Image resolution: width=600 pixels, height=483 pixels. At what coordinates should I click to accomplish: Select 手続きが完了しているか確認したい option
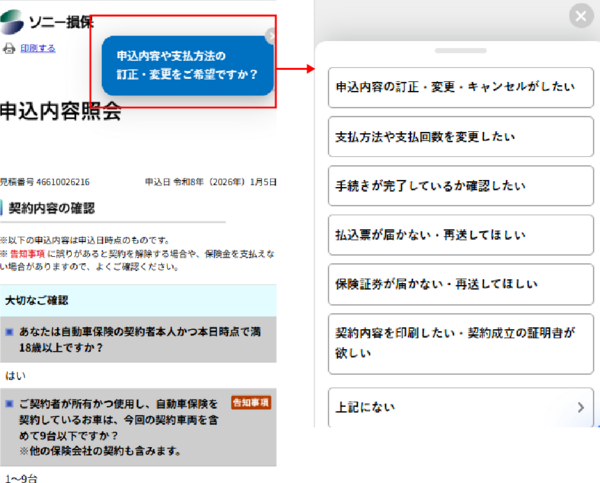(461, 186)
